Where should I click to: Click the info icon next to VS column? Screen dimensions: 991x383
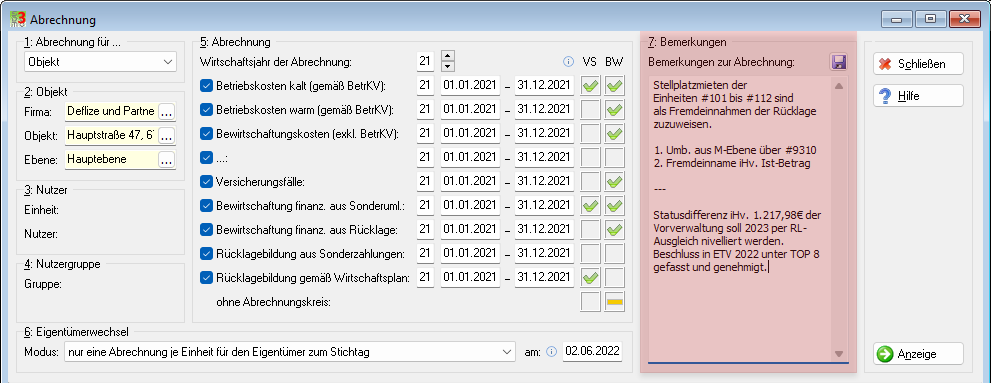568,62
